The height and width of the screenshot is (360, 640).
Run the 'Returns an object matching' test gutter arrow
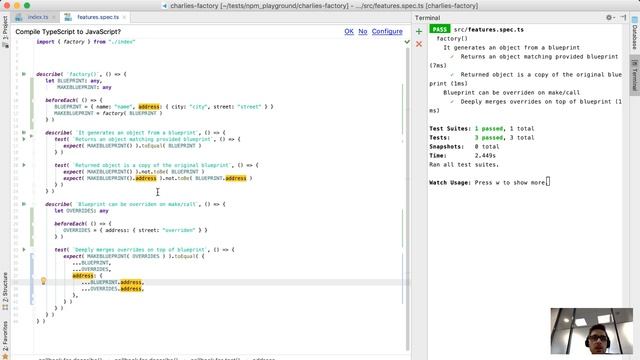pyautogui.click(x=24, y=139)
